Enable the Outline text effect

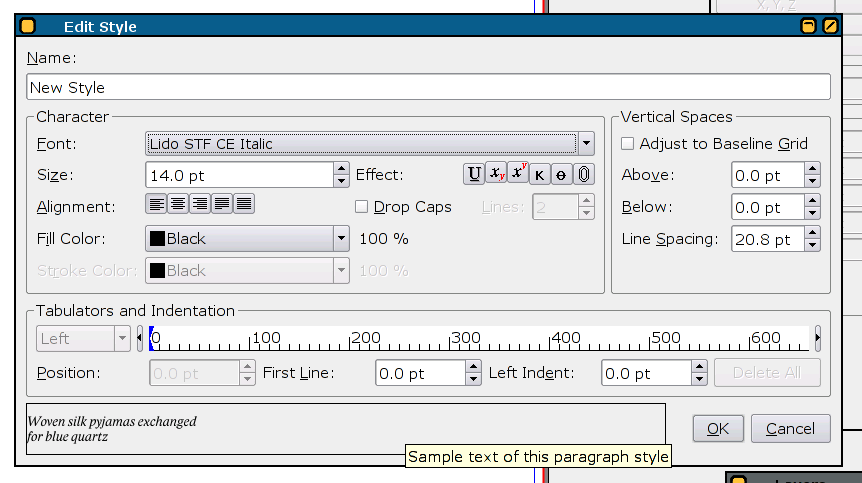pos(584,174)
